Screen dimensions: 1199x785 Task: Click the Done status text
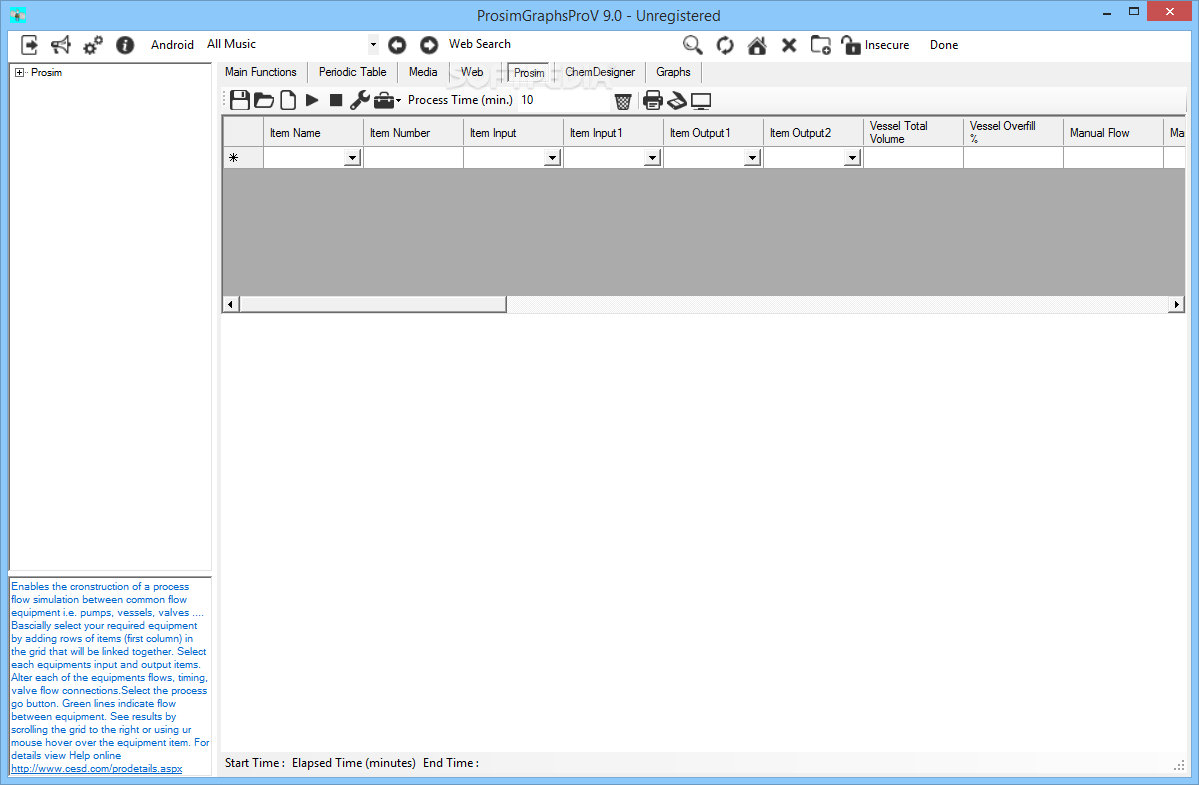coord(944,45)
